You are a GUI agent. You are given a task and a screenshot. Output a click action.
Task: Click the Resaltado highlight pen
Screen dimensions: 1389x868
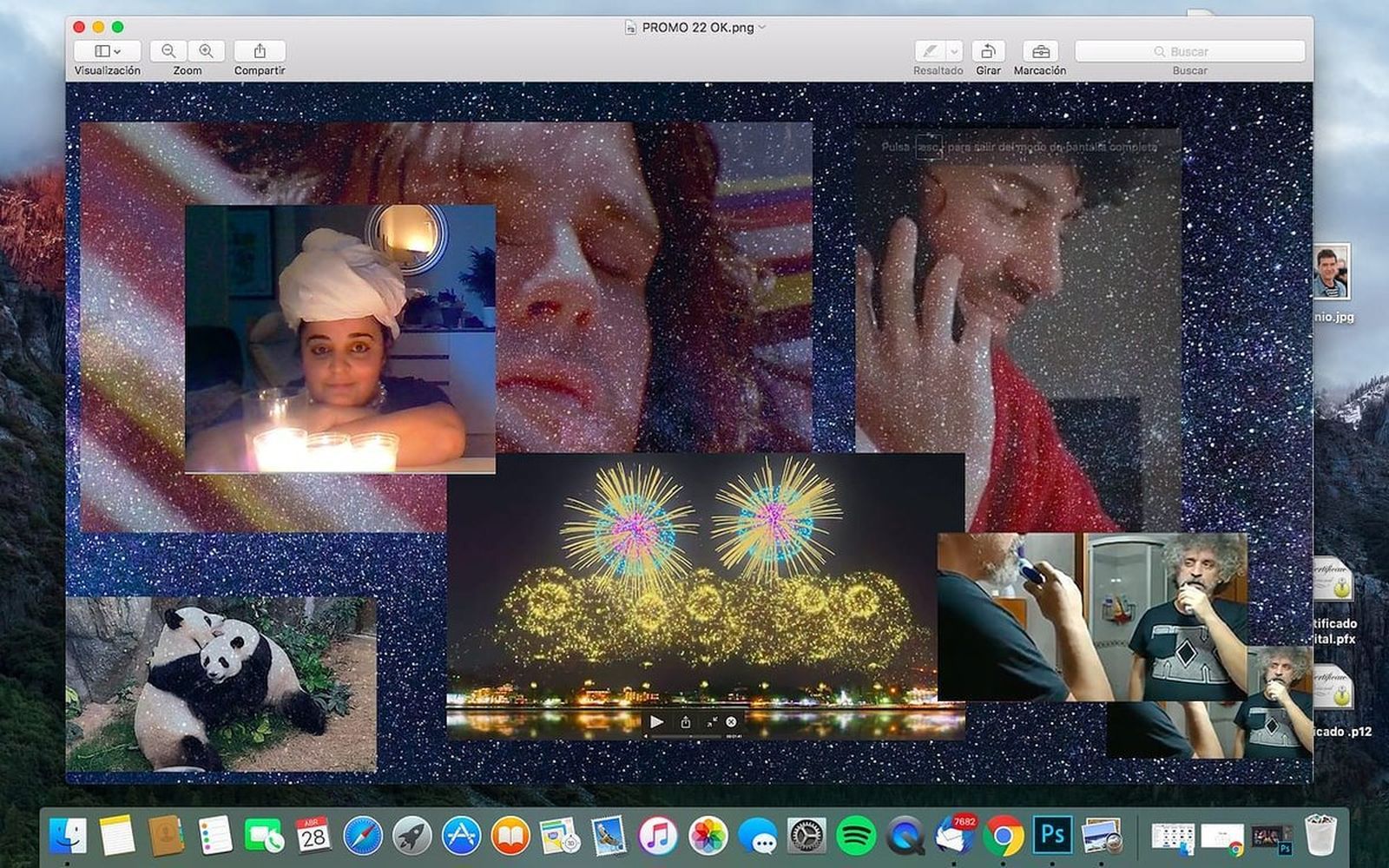click(930, 51)
